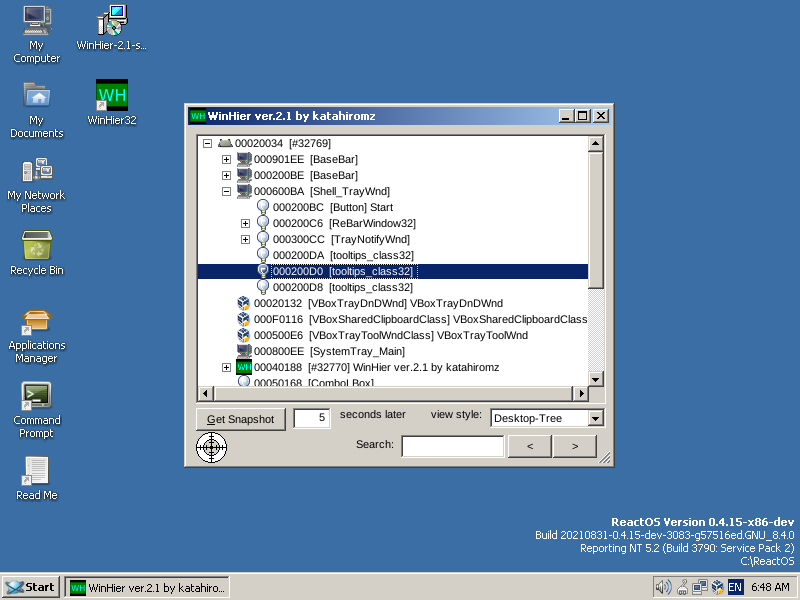Click the bulb icon of 000200BC [Button] Start
This screenshot has width=800, height=600.
(263, 207)
